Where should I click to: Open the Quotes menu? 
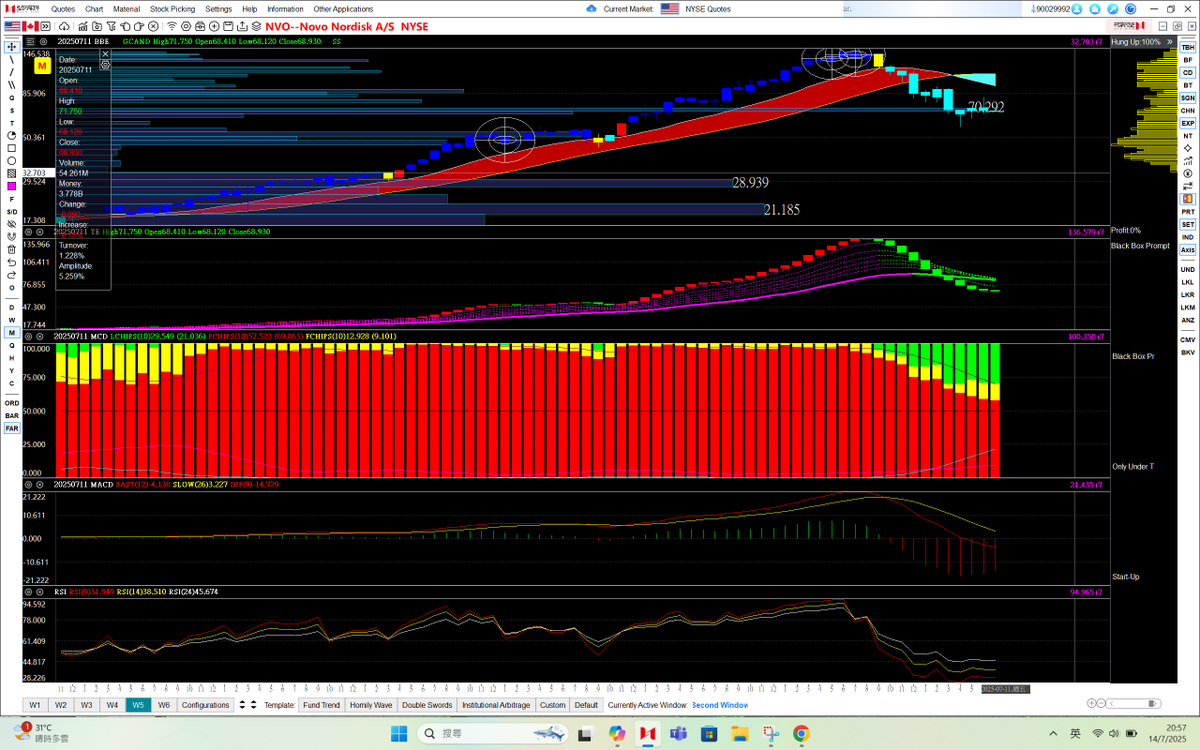63,9
